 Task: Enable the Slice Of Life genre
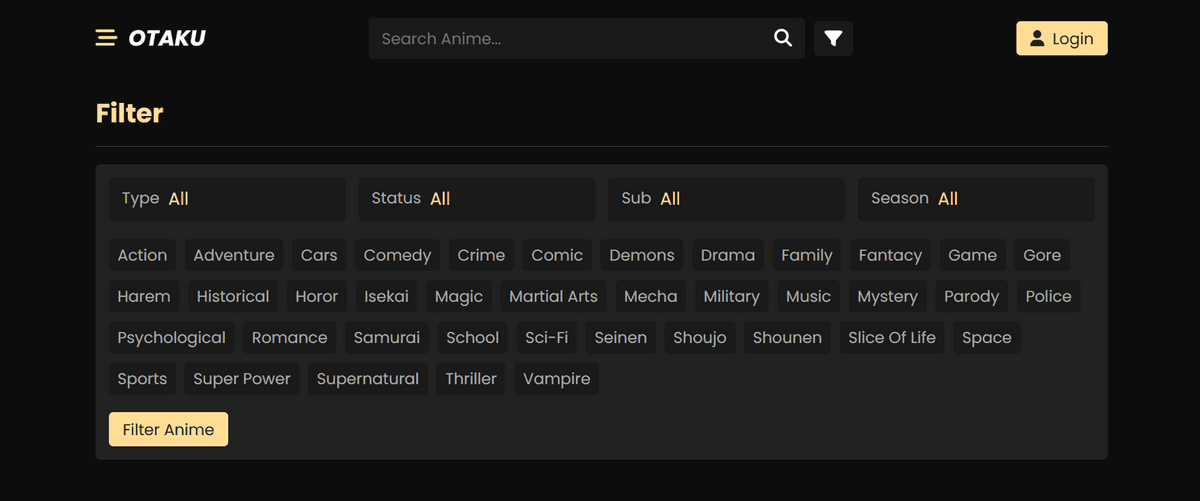[x=892, y=337]
